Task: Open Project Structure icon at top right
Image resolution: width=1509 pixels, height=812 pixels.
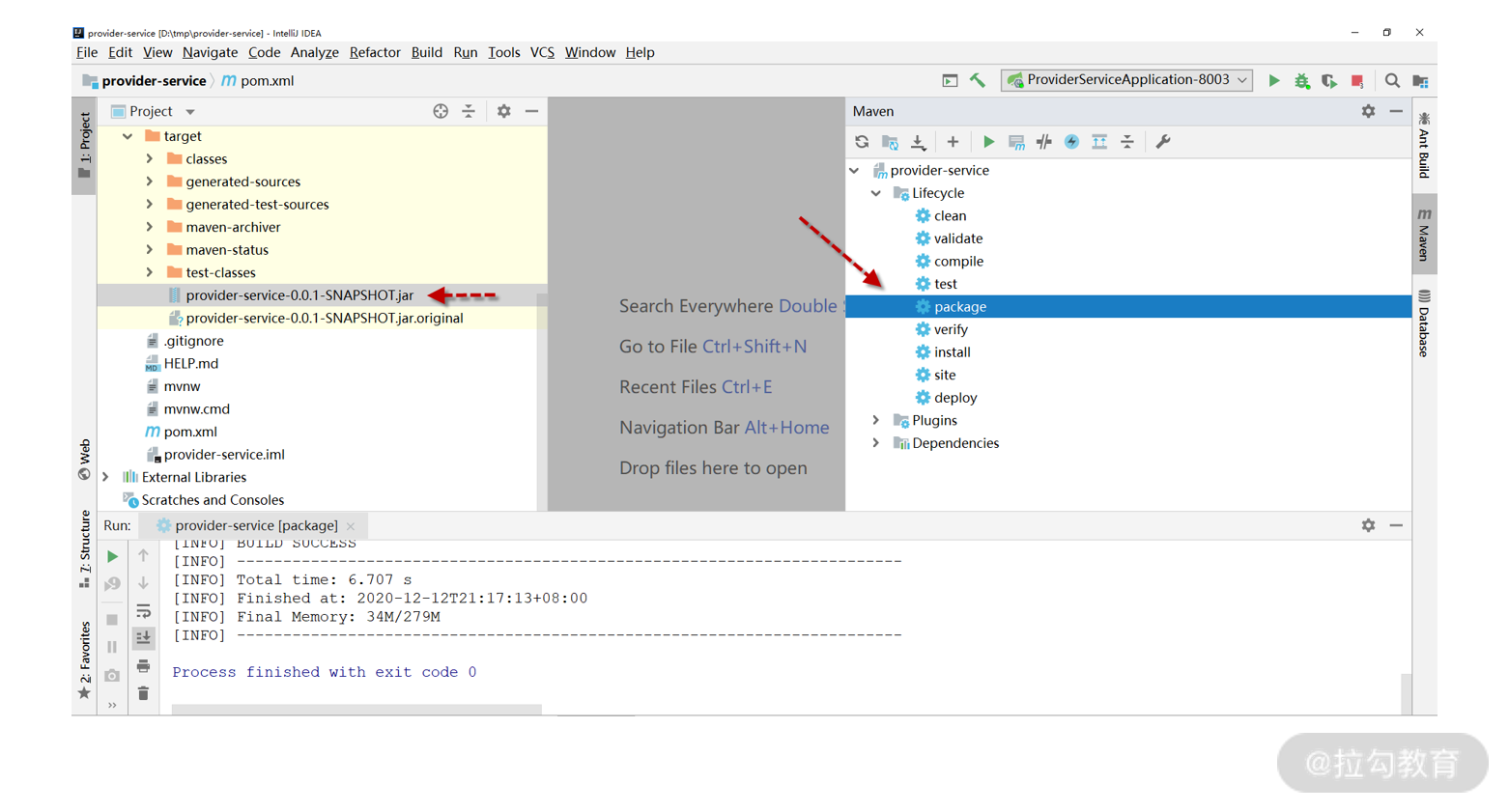Action: (x=1420, y=81)
